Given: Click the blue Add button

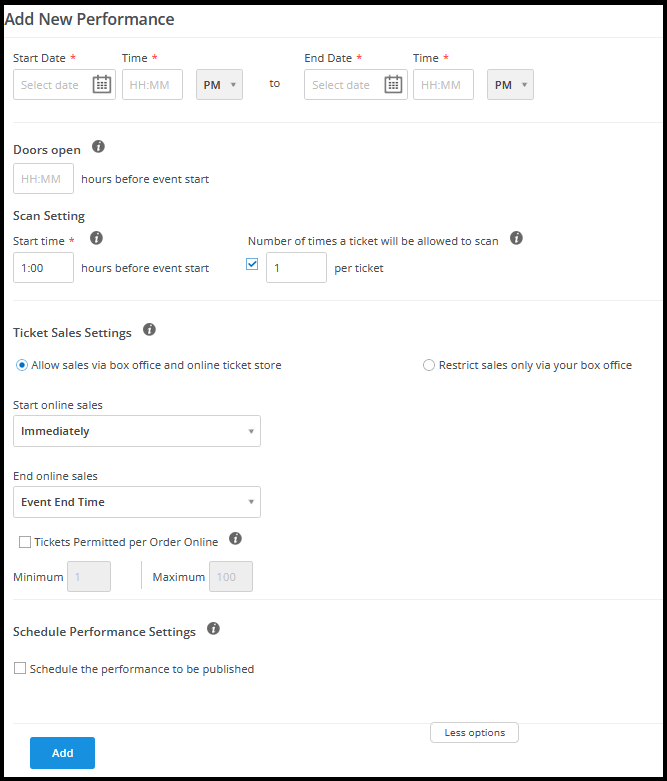Looking at the screenshot, I should (x=62, y=753).
